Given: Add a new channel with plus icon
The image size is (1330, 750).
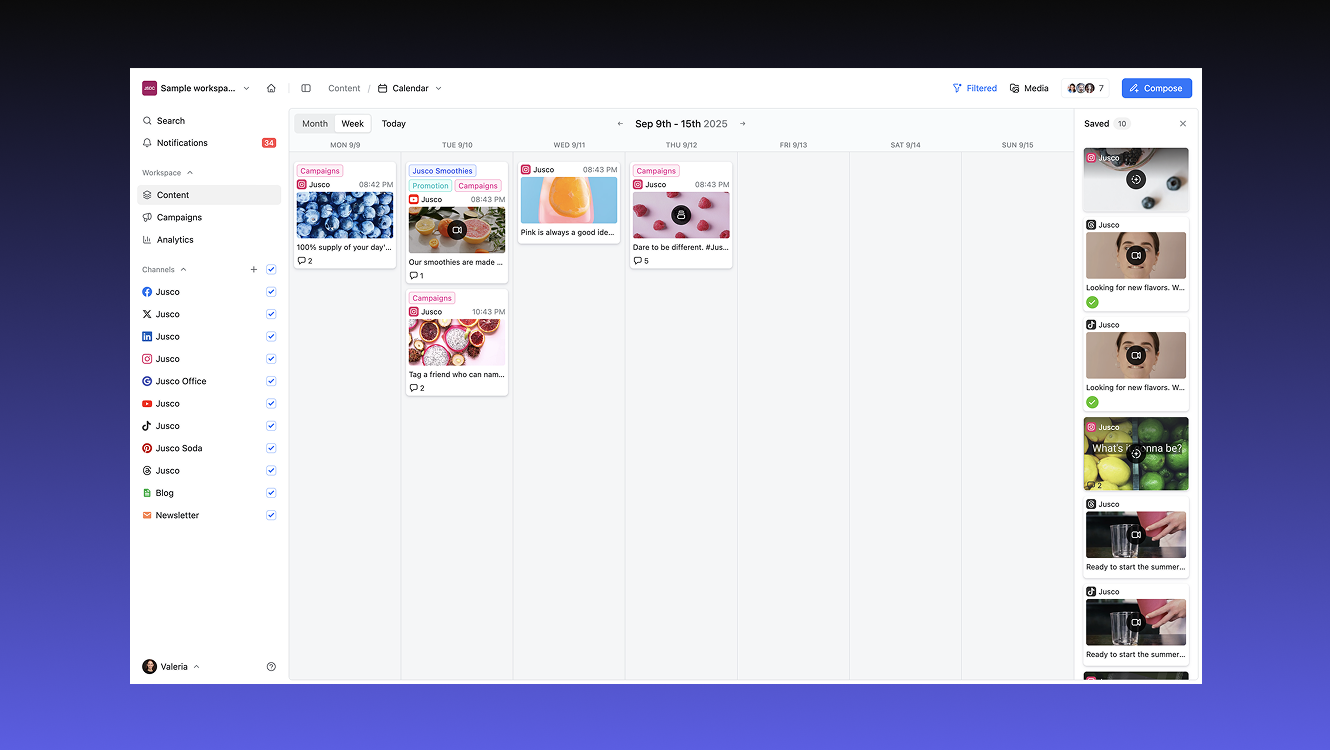Looking at the screenshot, I should (x=254, y=270).
